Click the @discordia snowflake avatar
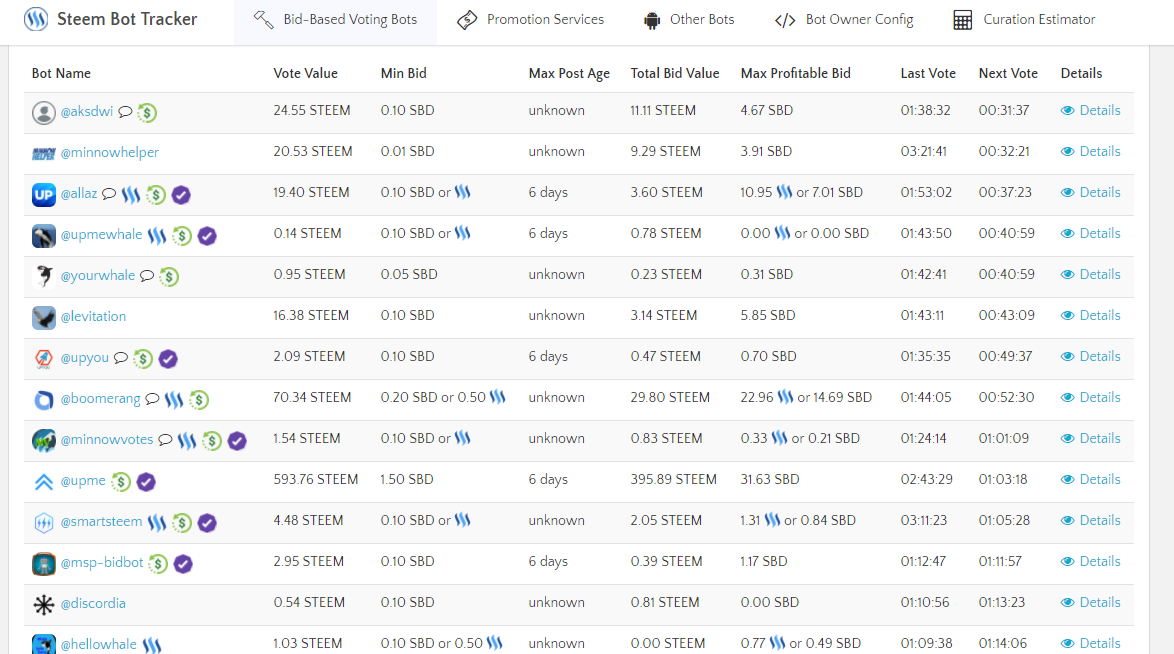This screenshot has height=654, width=1174. 43,604
